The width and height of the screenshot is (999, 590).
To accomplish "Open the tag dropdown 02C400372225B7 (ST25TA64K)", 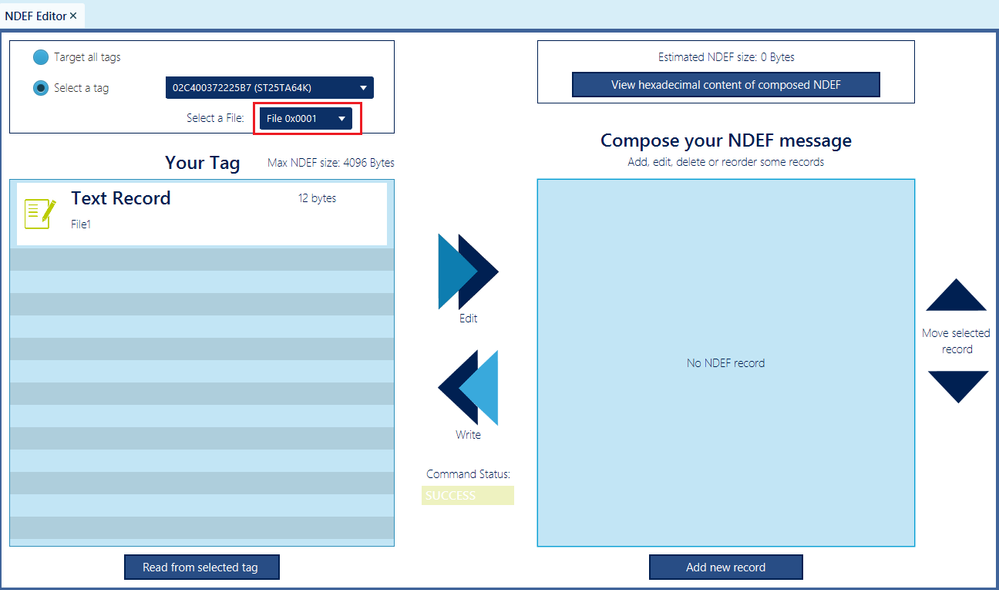I will [x=270, y=88].
